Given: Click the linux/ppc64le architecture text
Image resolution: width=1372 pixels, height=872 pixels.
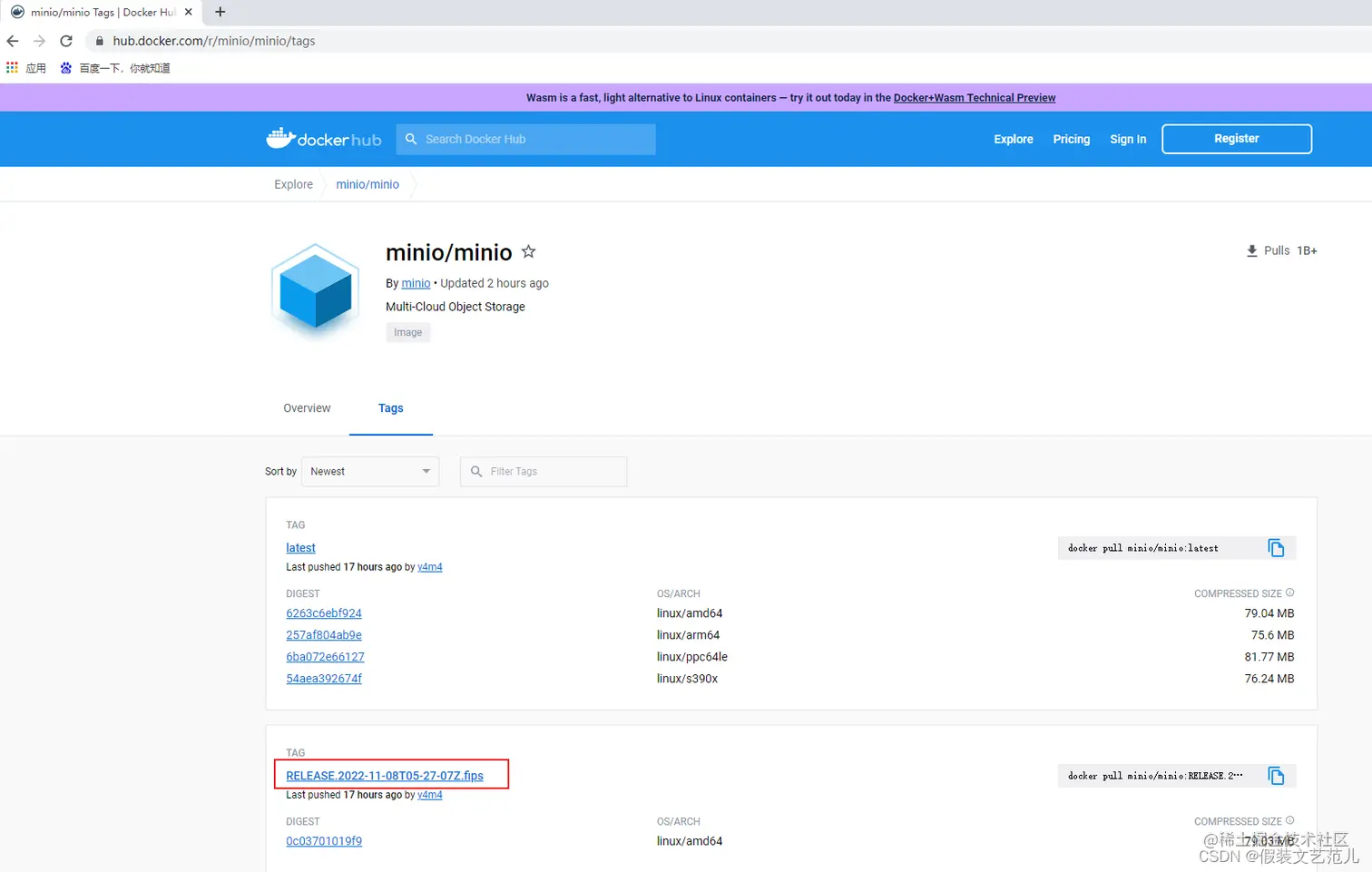Looking at the screenshot, I should pyautogui.click(x=692, y=657).
